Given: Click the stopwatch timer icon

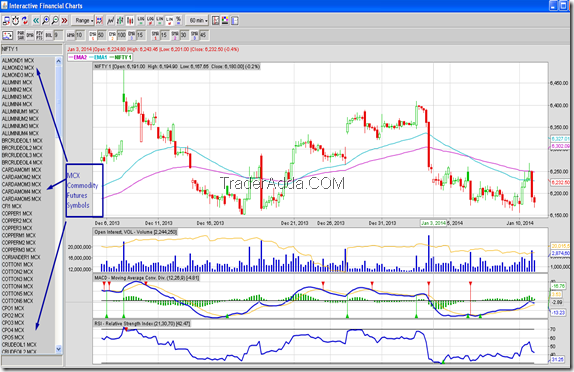Looking at the screenshot, I should [15, 21].
